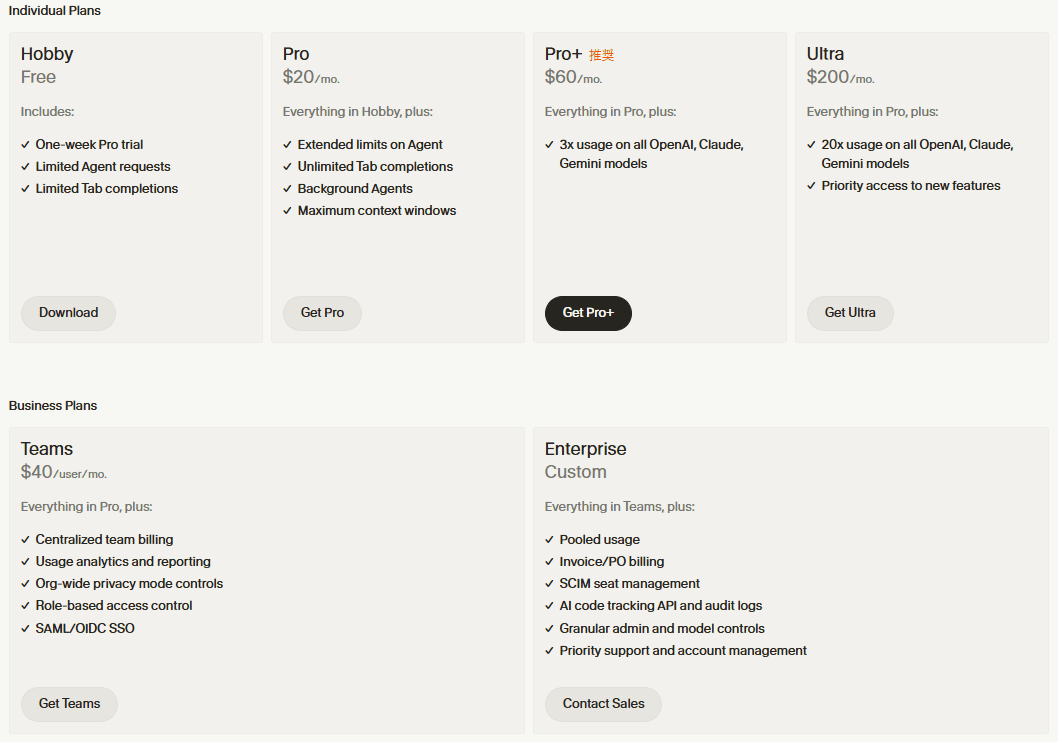Click the checkmark next to SCIM seat management
Image resolution: width=1058 pixels, height=742 pixels.
550,584
